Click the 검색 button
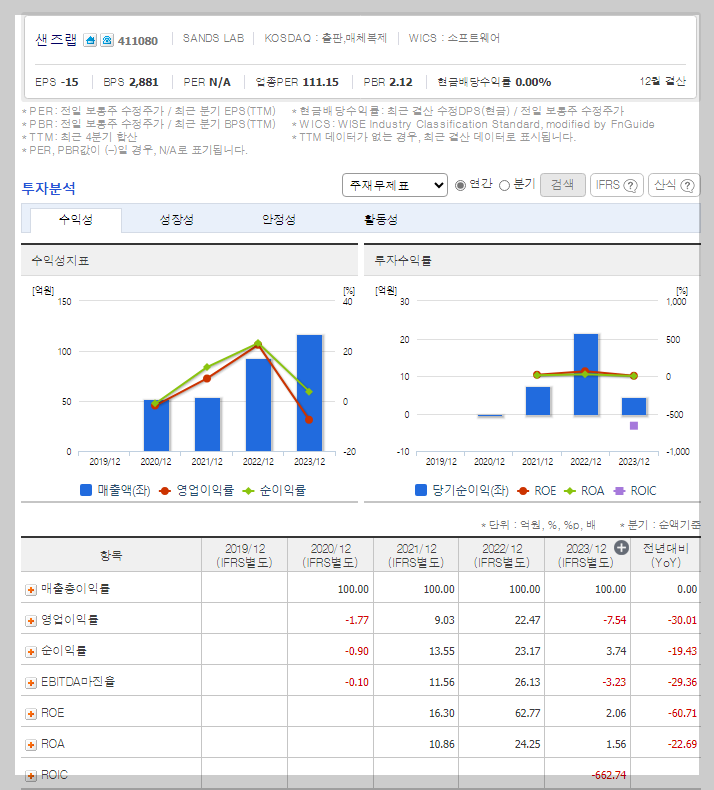 click(x=562, y=185)
